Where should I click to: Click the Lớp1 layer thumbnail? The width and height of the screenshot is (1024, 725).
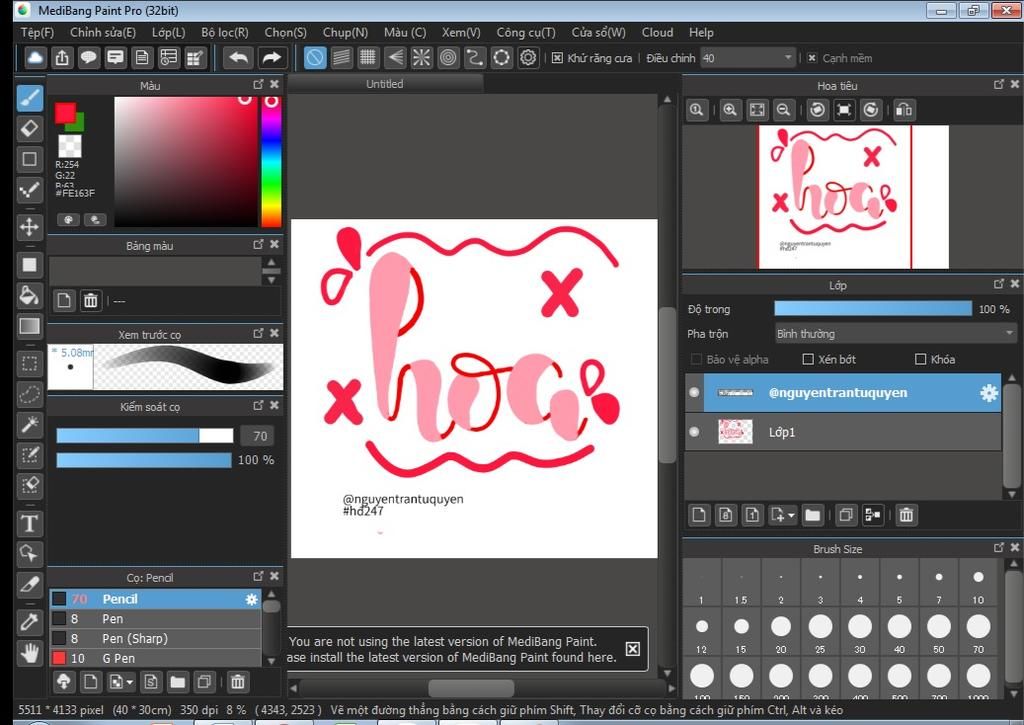735,432
